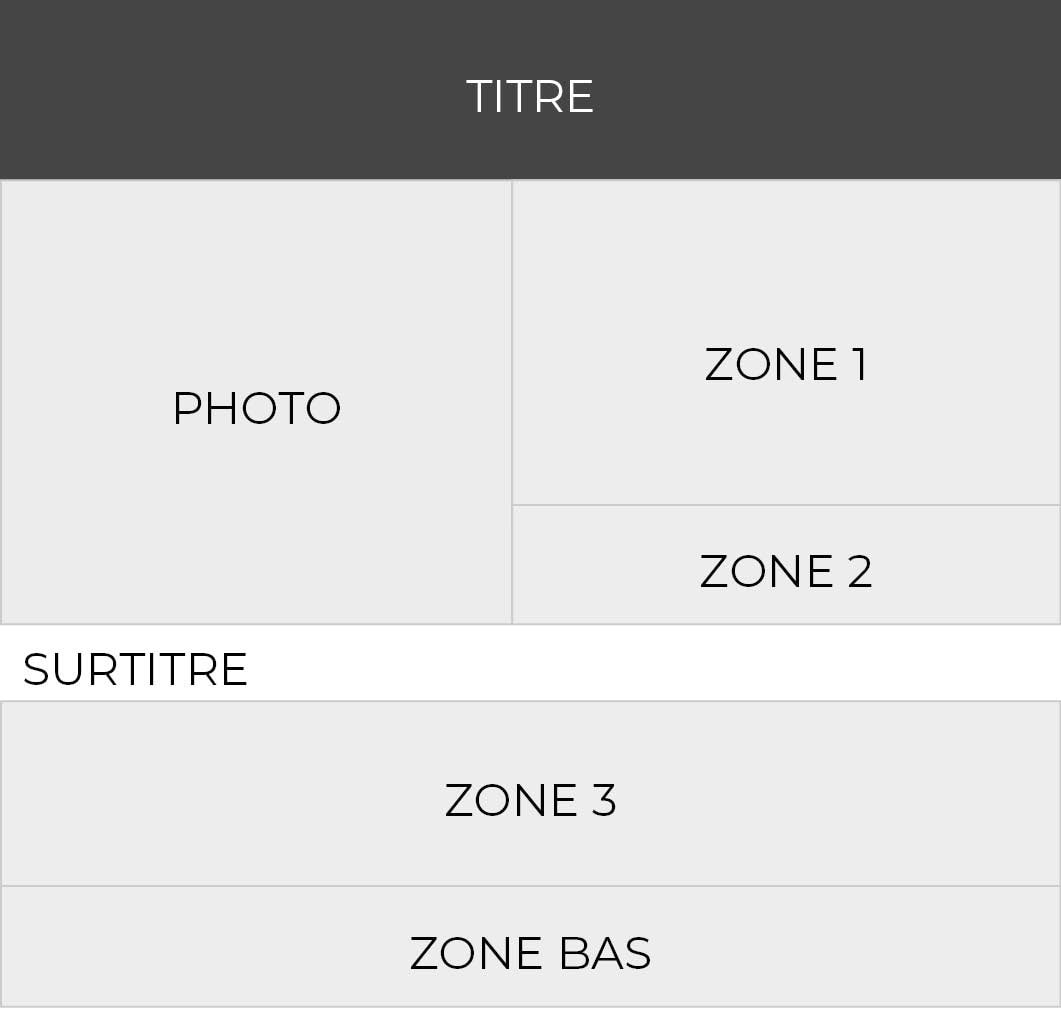Select the TITRE text label
The width and height of the screenshot is (1061, 1010).
pyautogui.click(x=530, y=97)
